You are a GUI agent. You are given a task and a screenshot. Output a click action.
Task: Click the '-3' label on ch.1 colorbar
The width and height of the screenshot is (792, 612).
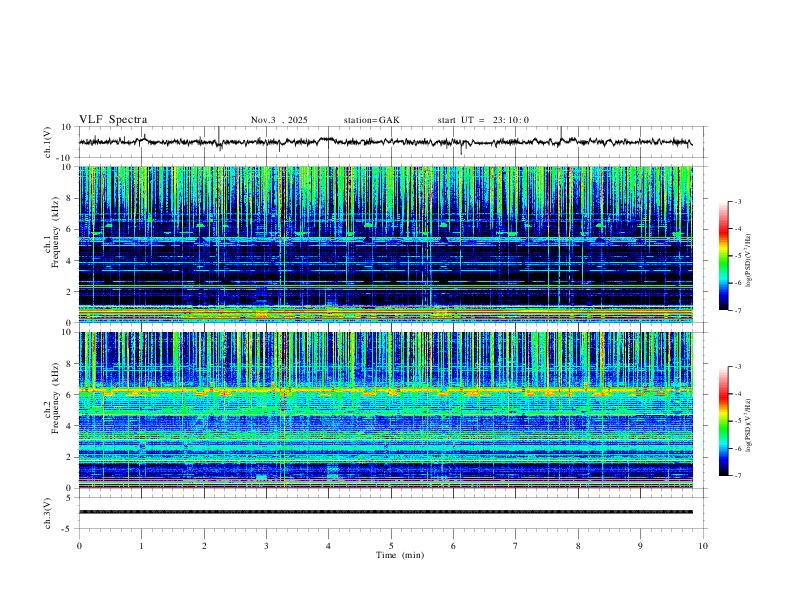[x=737, y=201]
